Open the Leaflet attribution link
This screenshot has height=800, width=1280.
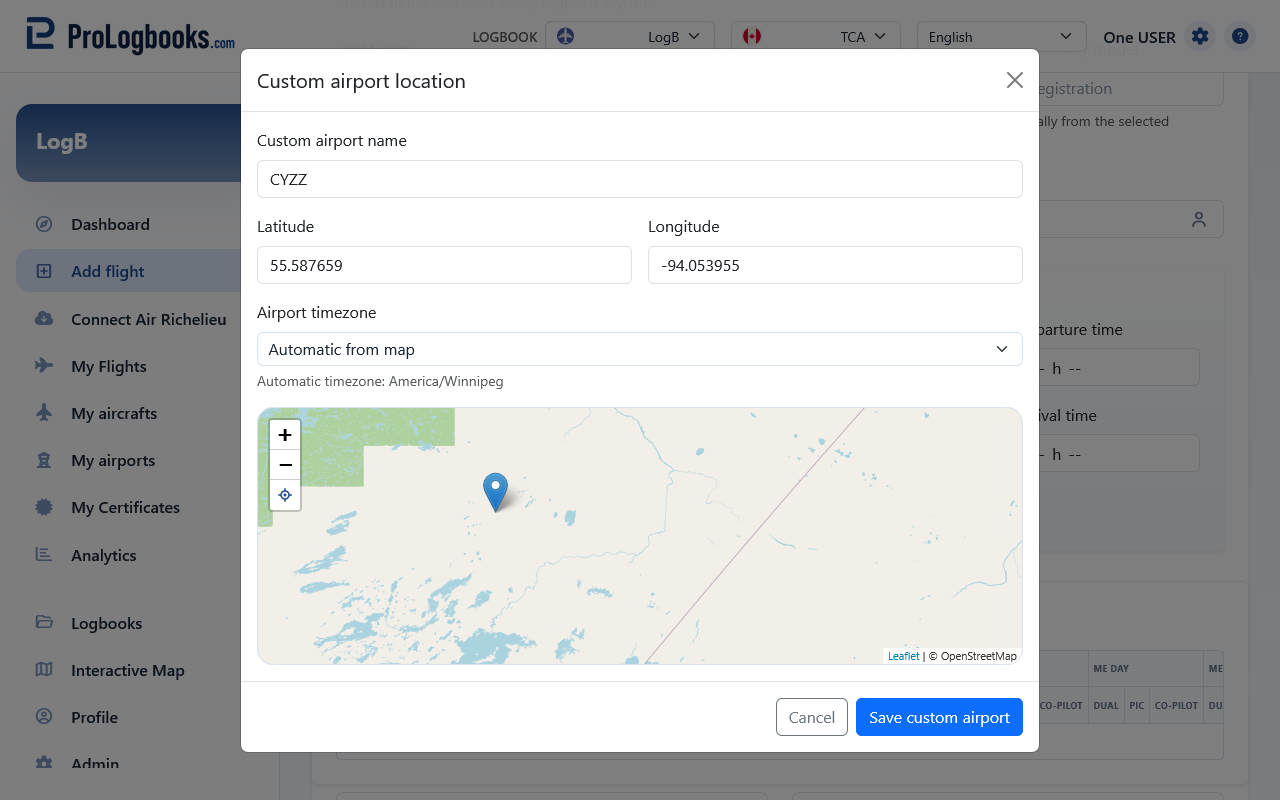pyautogui.click(x=904, y=656)
